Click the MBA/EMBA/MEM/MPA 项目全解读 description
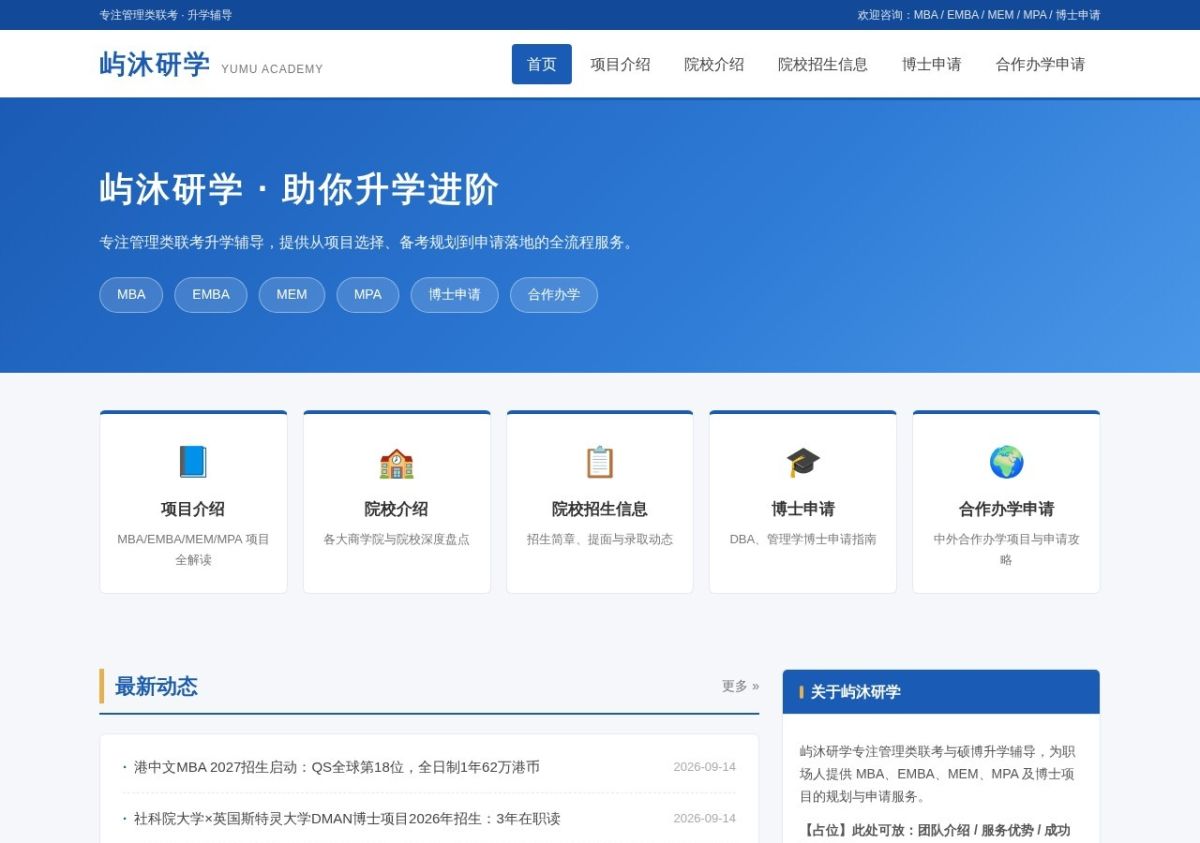Image resolution: width=1200 pixels, height=843 pixels. (x=193, y=549)
